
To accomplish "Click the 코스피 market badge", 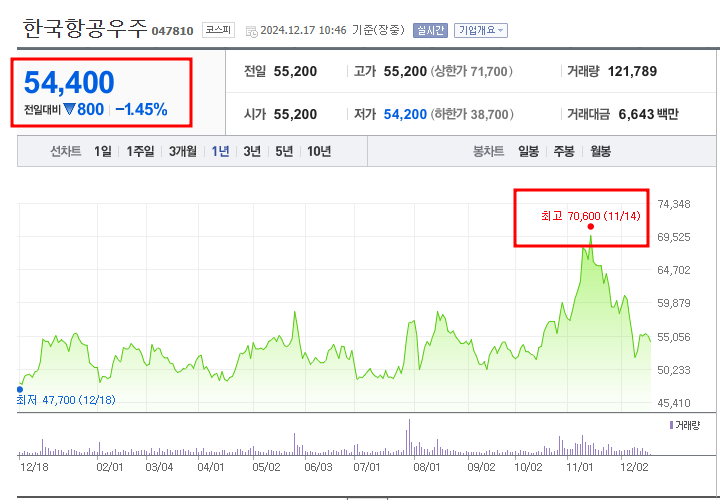I will (219, 30).
